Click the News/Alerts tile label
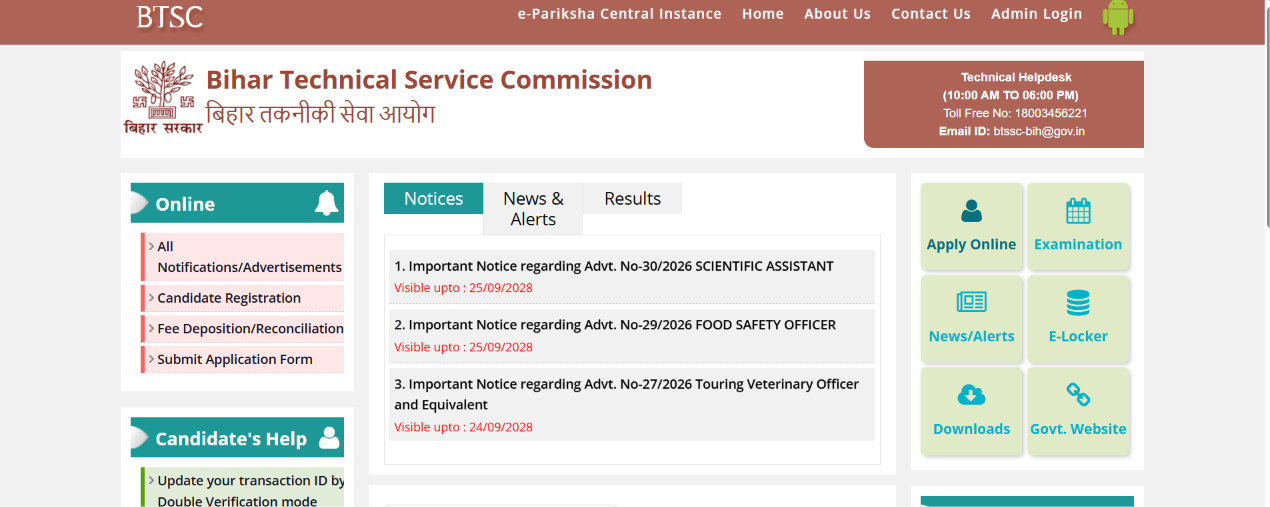 pyautogui.click(x=971, y=336)
